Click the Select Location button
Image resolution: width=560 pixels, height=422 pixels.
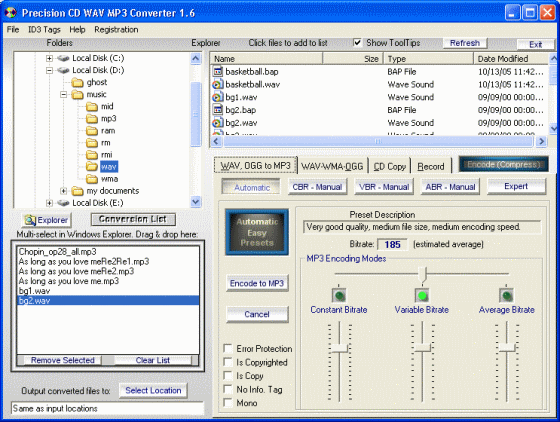pyautogui.click(x=153, y=391)
